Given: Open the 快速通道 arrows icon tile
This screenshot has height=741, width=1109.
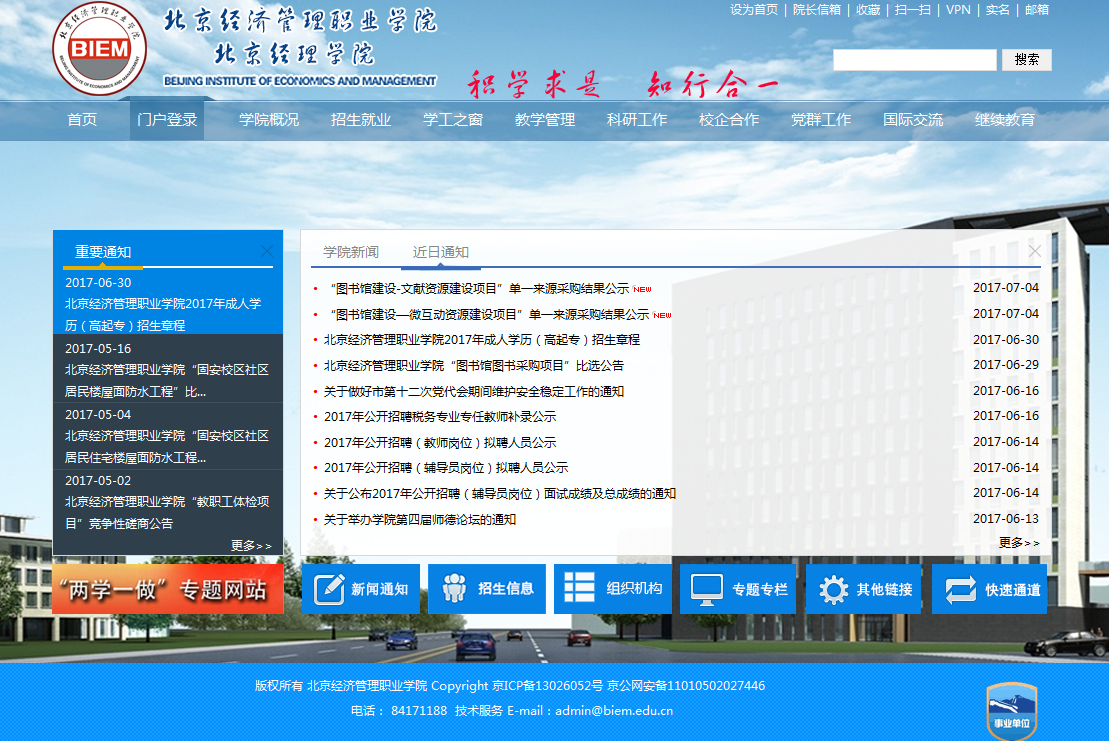Looking at the screenshot, I should tap(989, 589).
